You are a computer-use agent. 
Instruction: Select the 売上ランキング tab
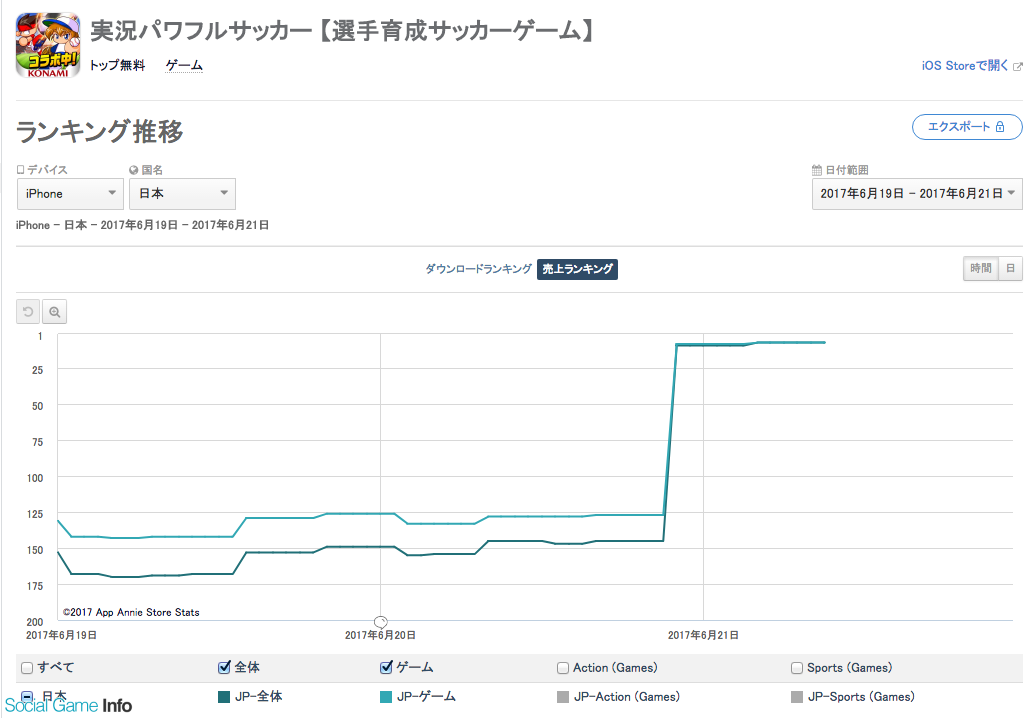coord(578,269)
